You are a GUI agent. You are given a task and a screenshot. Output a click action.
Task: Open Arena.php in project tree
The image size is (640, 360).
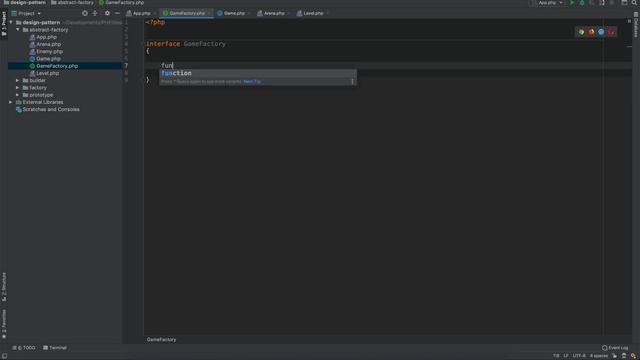(49, 44)
